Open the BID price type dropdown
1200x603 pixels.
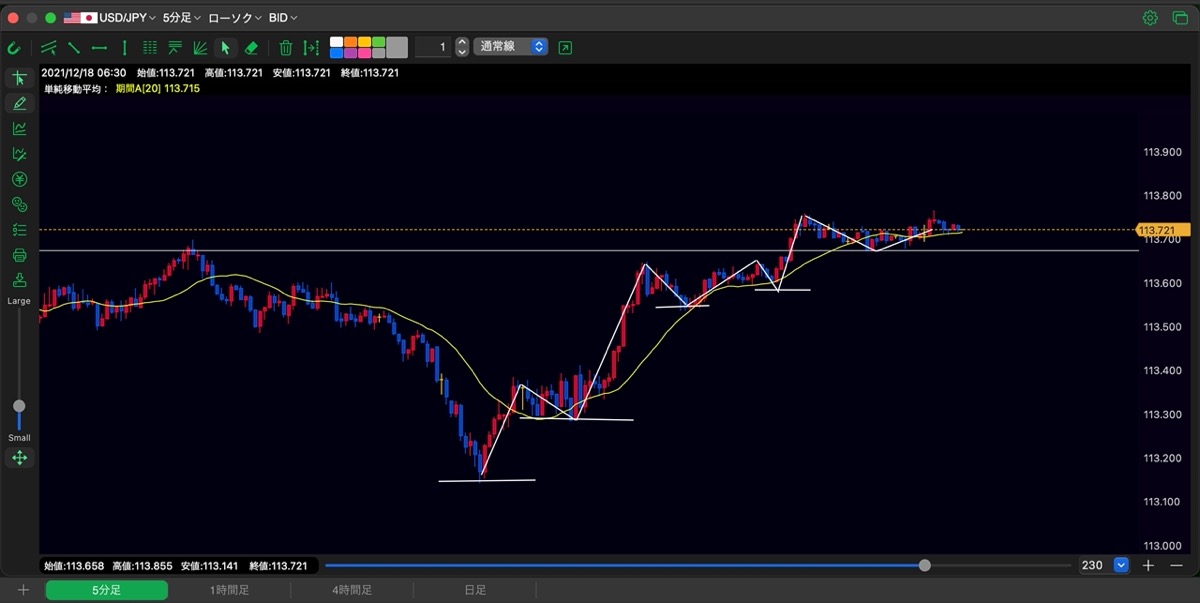pos(283,18)
